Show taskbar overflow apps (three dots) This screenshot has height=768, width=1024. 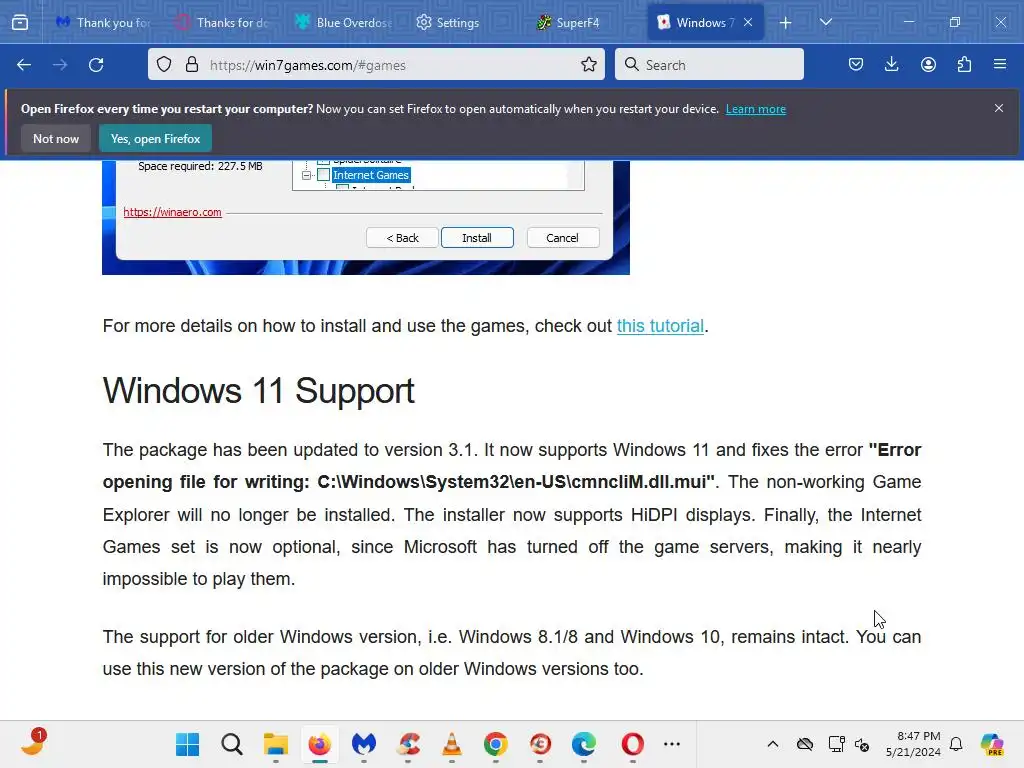tap(672, 744)
